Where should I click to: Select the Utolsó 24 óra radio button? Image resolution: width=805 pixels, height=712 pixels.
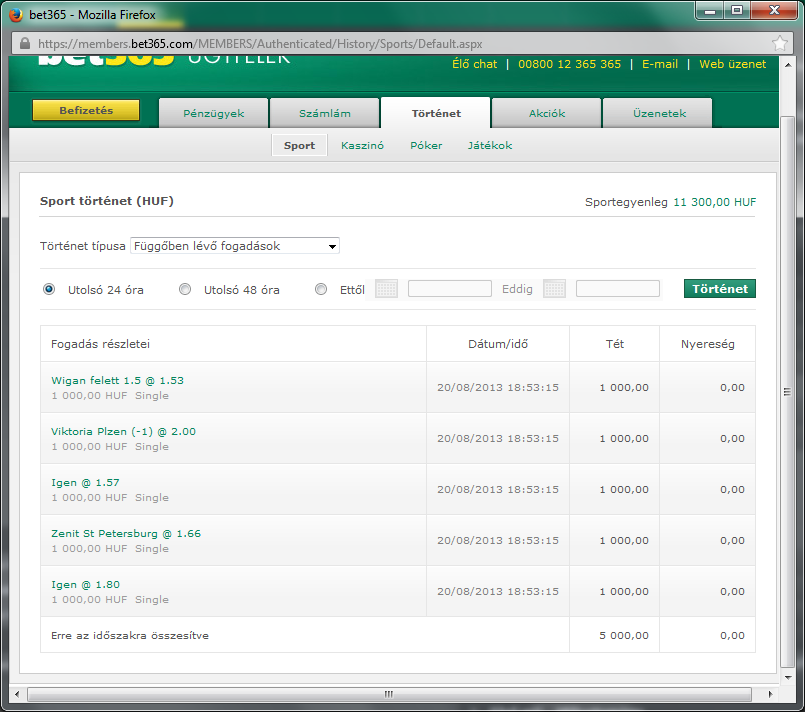(49, 290)
